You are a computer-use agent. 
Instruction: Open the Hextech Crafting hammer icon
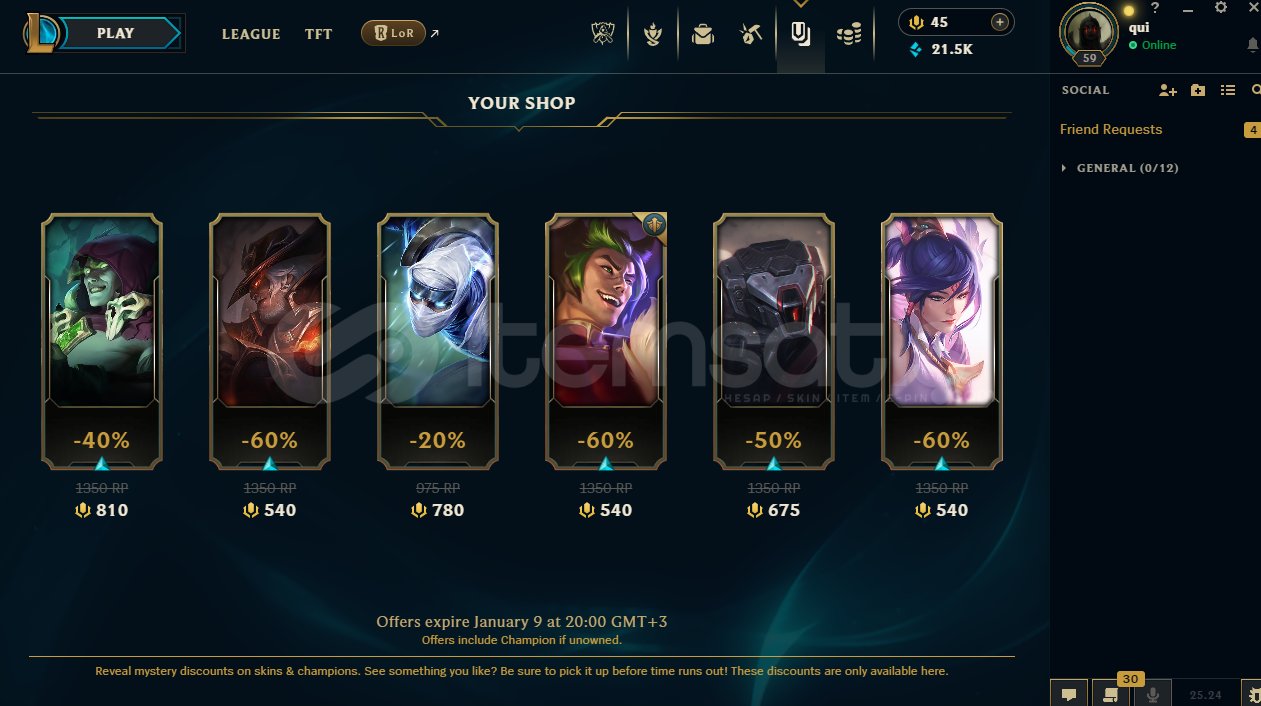pyautogui.click(x=752, y=35)
